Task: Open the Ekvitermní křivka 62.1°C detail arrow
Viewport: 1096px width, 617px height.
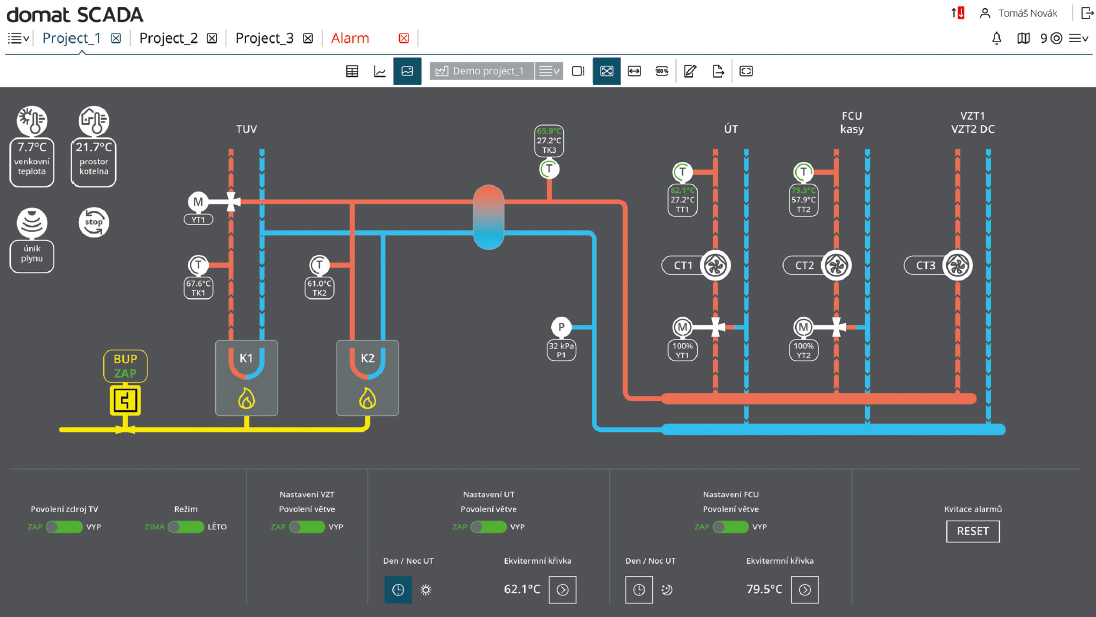Action: [x=562, y=590]
